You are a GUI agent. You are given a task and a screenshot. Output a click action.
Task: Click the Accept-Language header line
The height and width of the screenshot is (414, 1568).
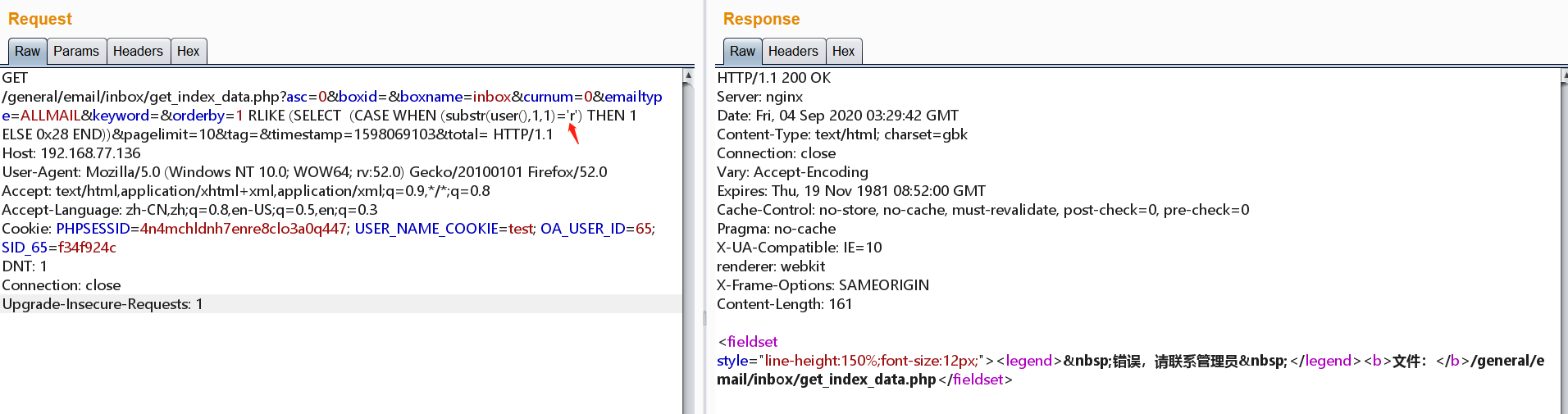pyautogui.click(x=189, y=210)
